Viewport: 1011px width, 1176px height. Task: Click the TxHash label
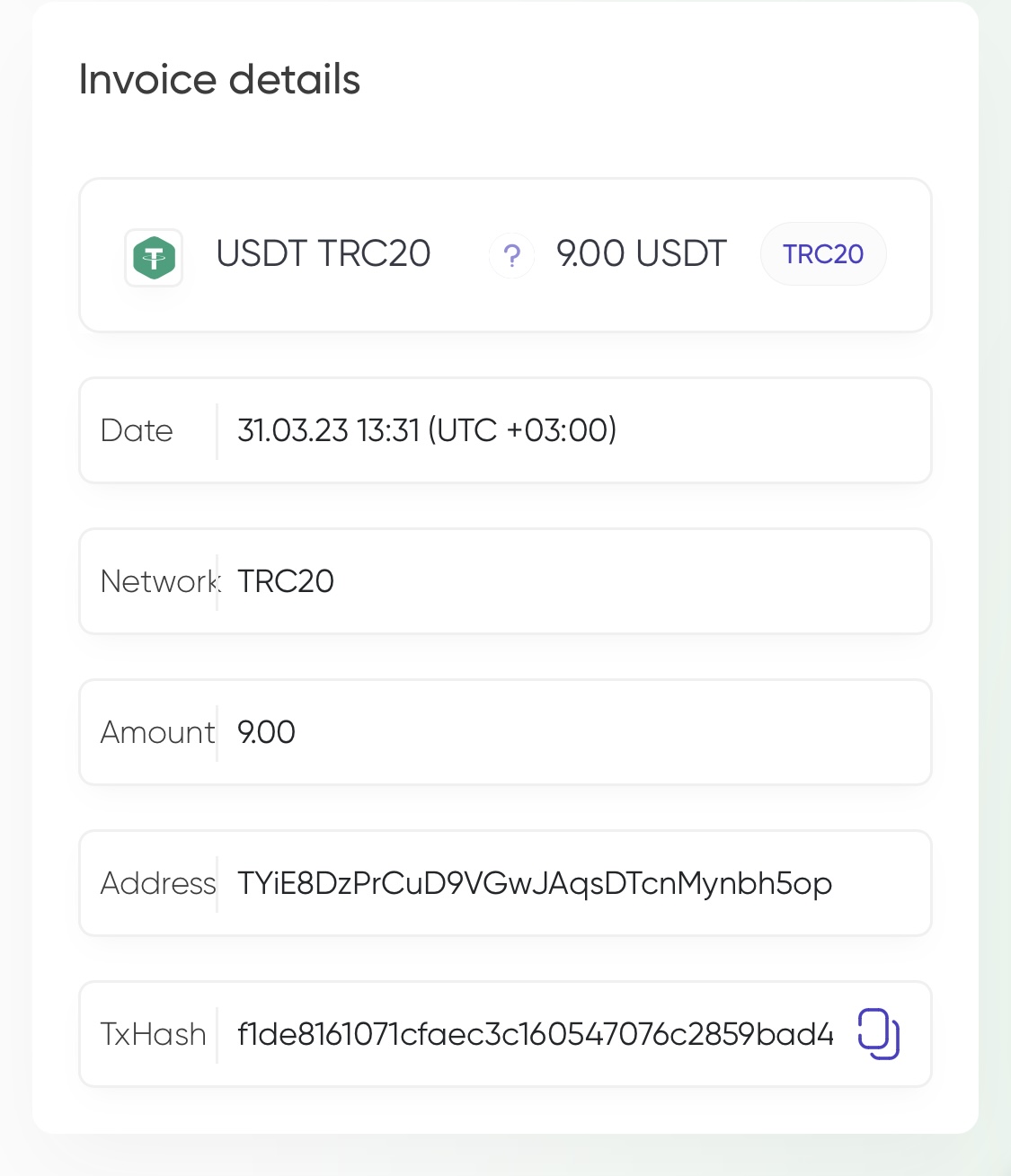pos(154,1034)
